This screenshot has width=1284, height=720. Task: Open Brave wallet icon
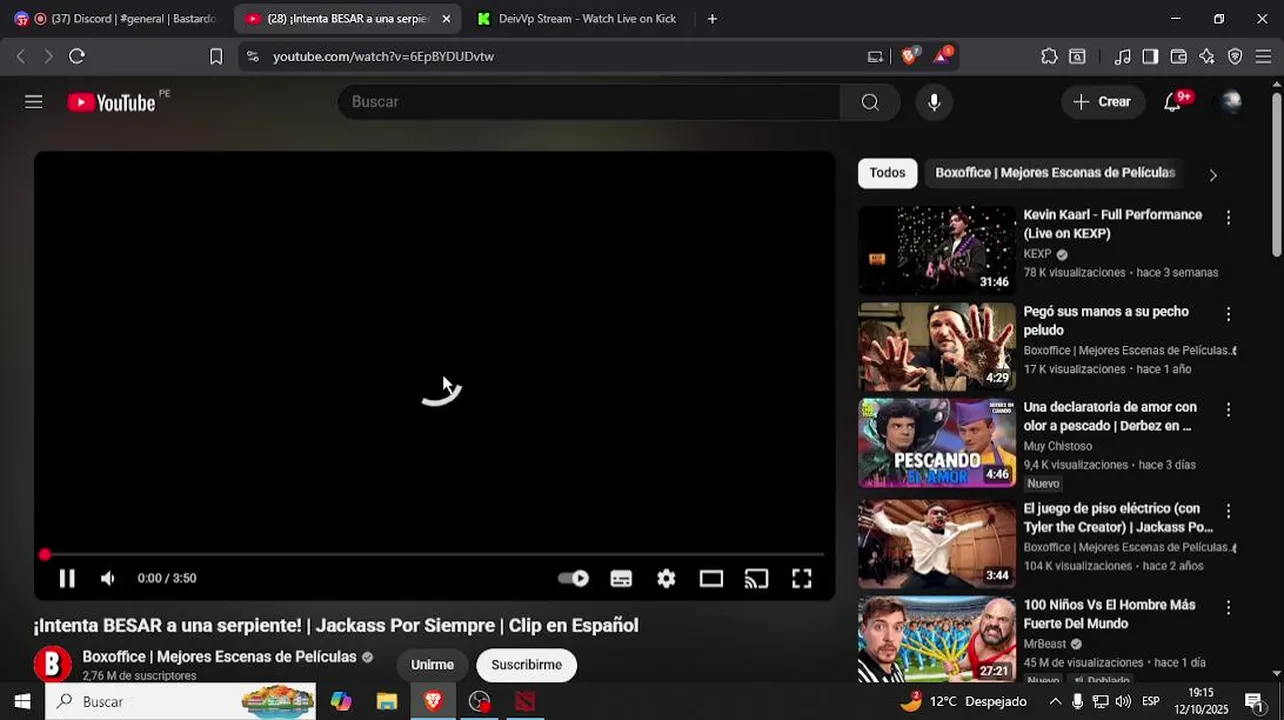click(1179, 56)
